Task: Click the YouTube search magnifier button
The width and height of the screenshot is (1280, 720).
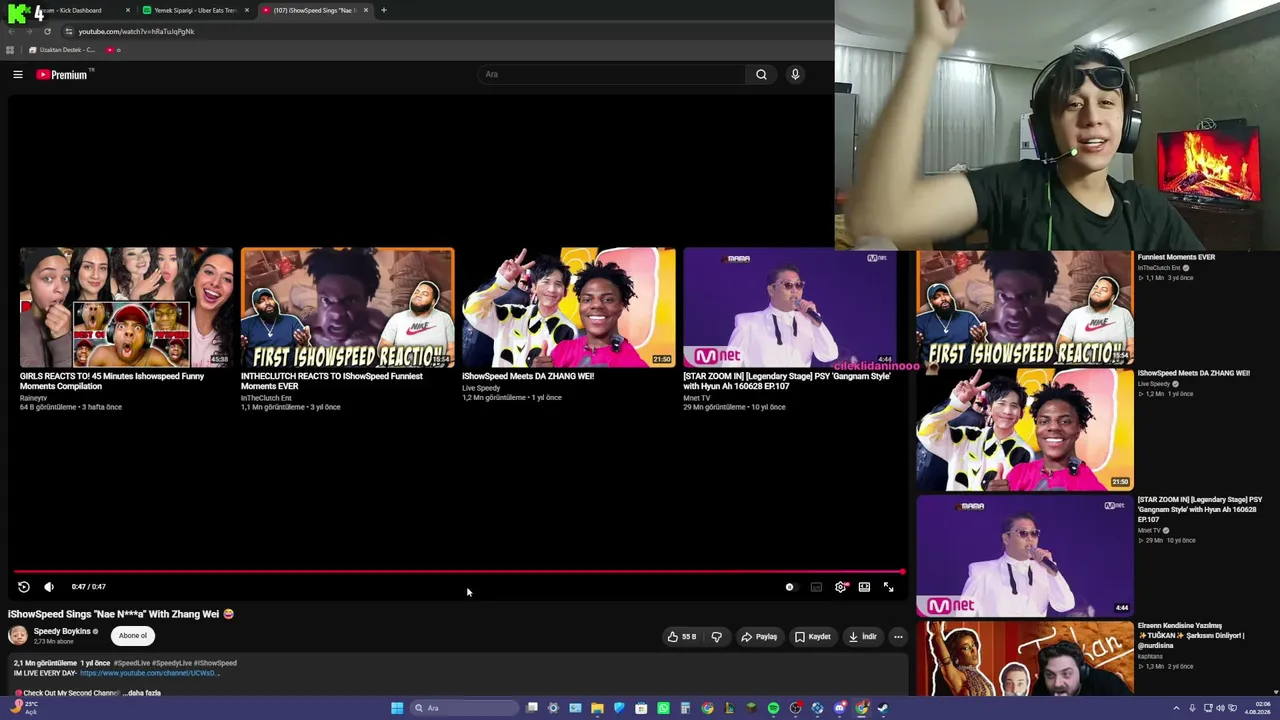Action: click(x=761, y=74)
